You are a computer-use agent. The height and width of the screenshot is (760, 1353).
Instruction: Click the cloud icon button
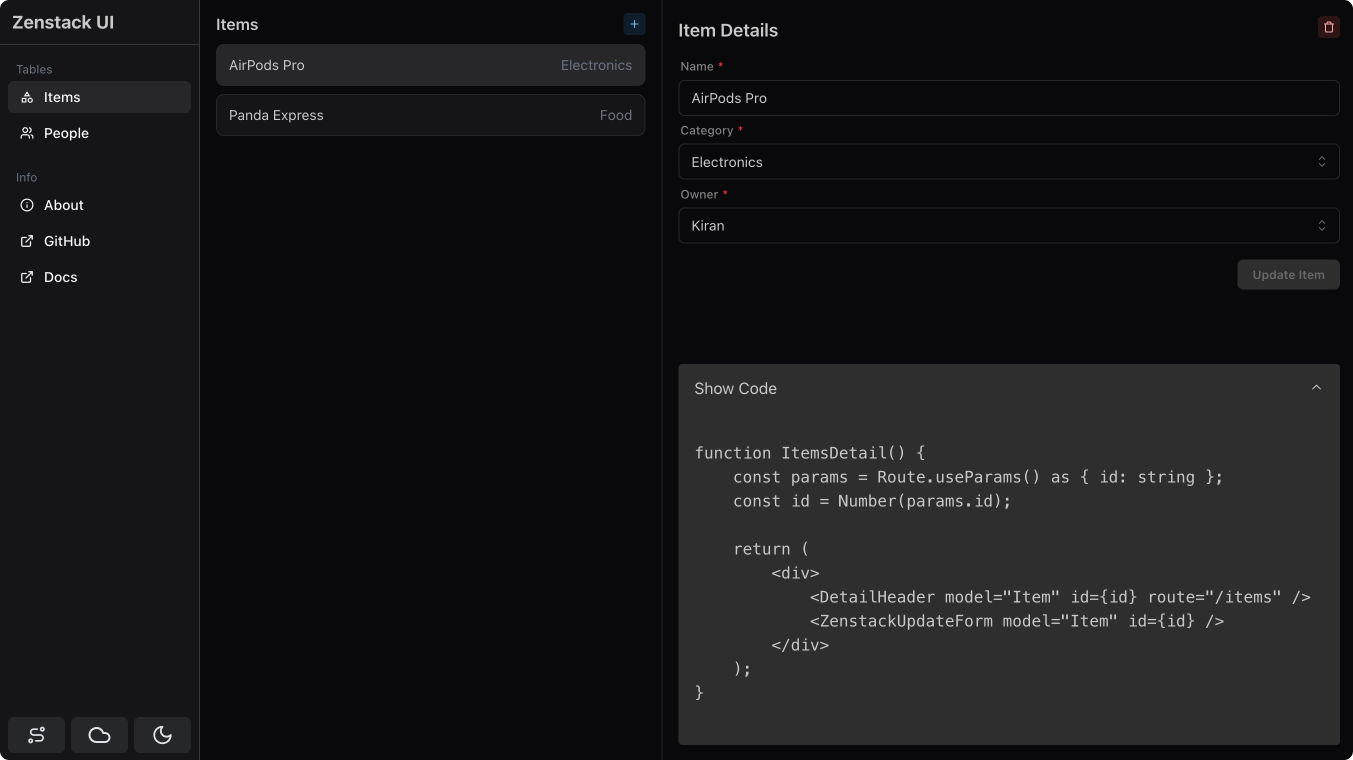(99, 735)
